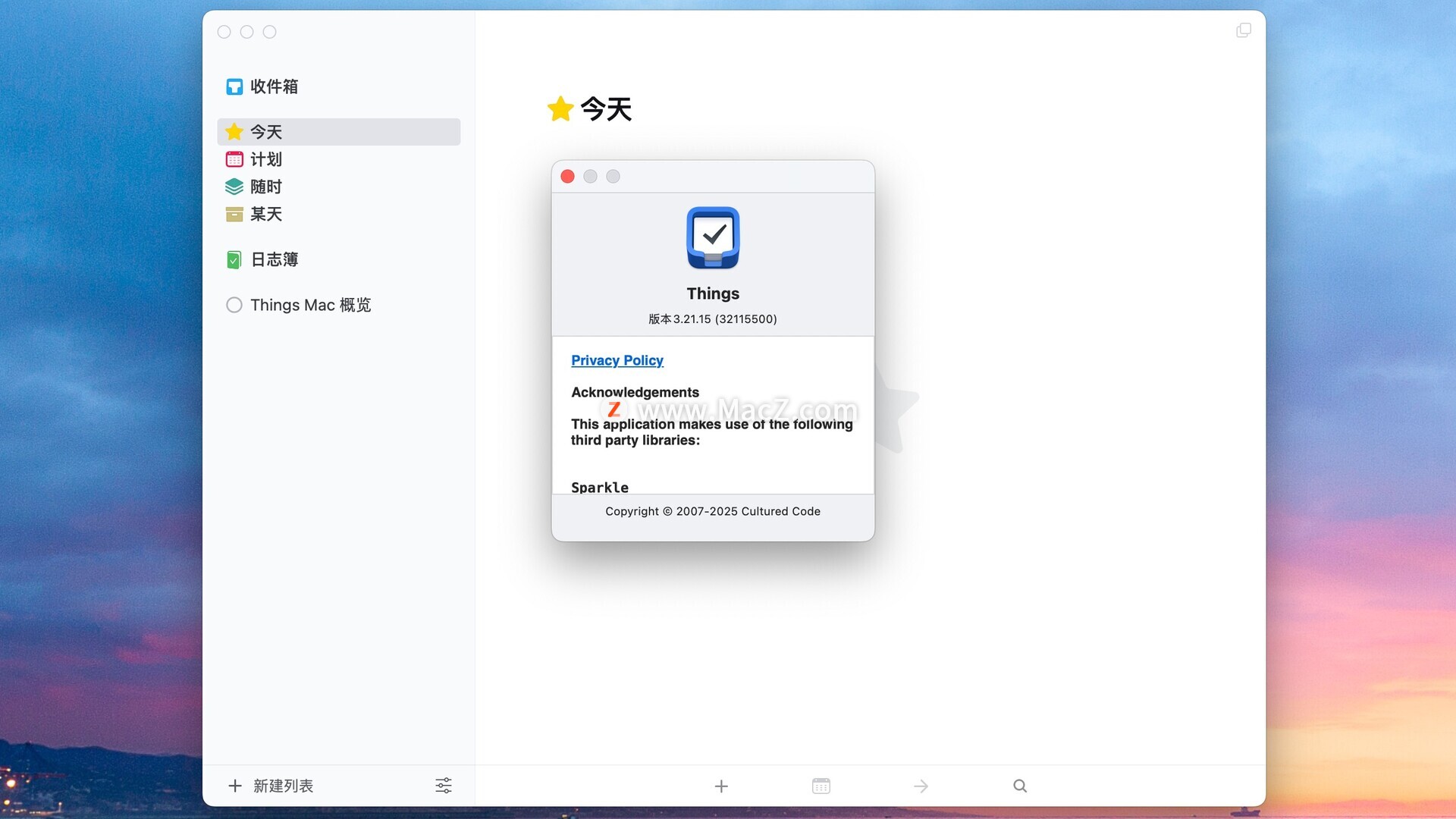Screen dimensions: 1456x819
Task: Open the 日志簿 logbook
Action: click(x=338, y=259)
